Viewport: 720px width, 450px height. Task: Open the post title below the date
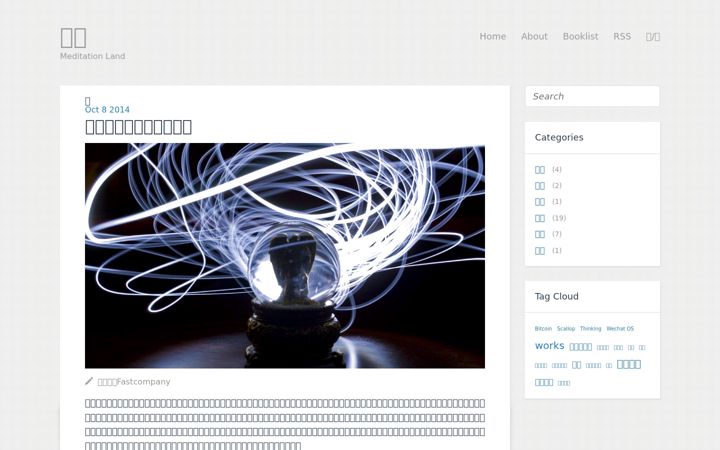coord(138,127)
